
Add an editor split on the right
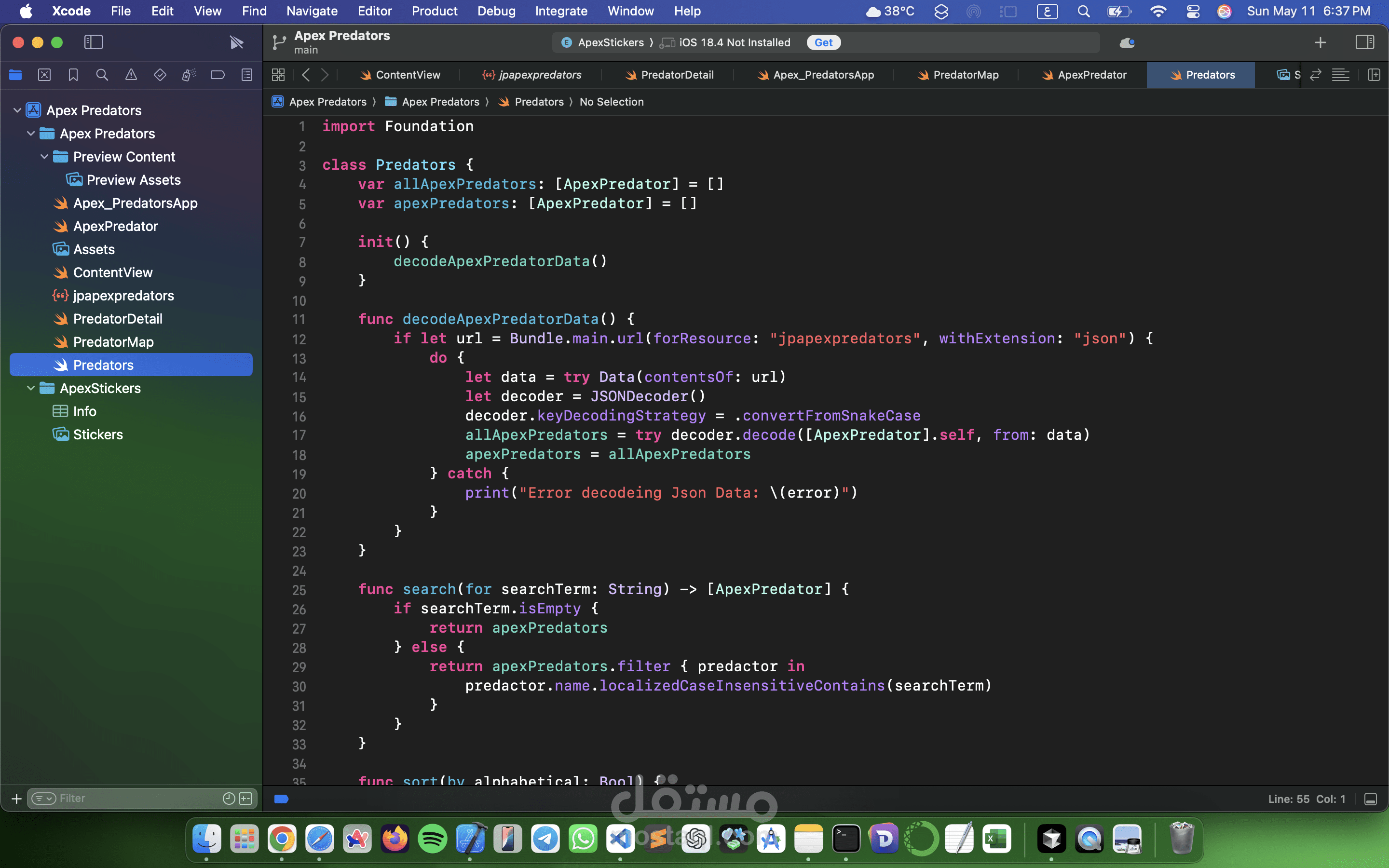tap(1374, 75)
